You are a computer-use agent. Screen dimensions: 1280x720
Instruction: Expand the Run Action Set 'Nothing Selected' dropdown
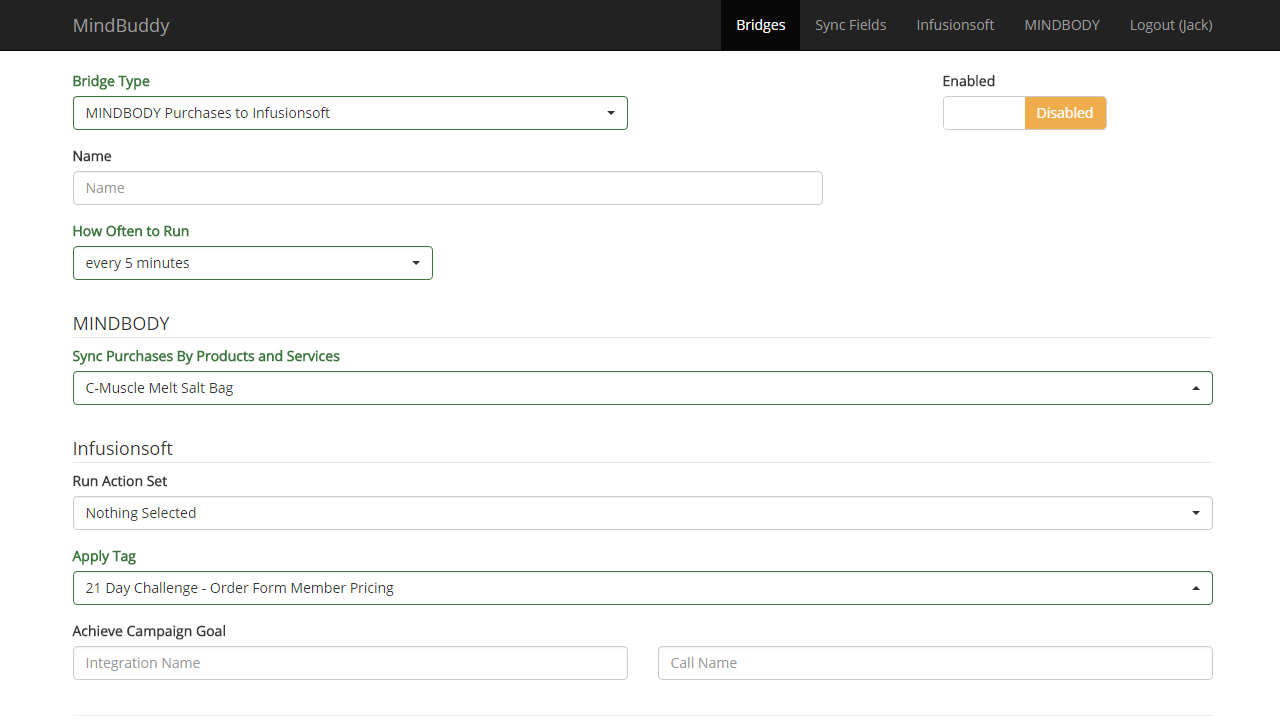pyautogui.click(x=642, y=513)
